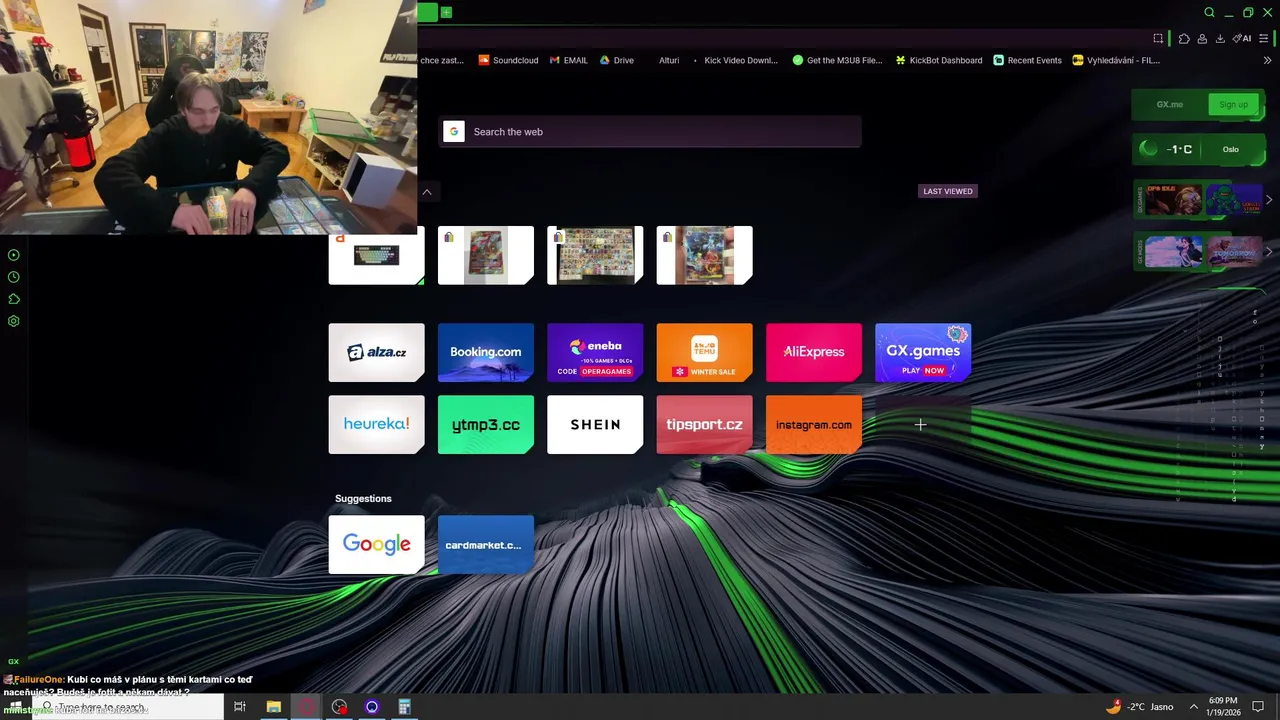Screen dimensions: 1280x720
Task: Show next GX Mods with arrow
Action: click(x=1269, y=251)
